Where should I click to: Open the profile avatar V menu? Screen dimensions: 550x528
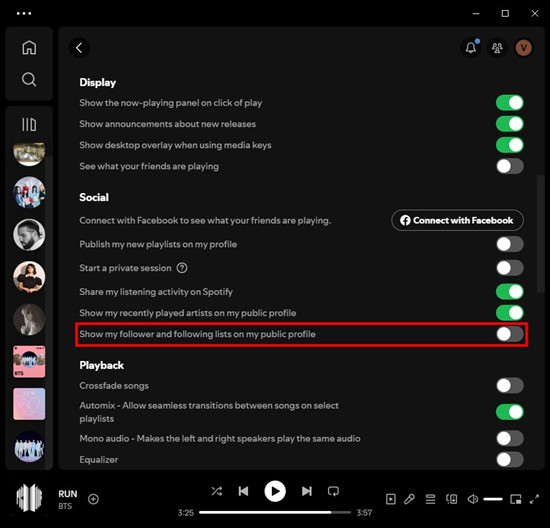point(523,48)
